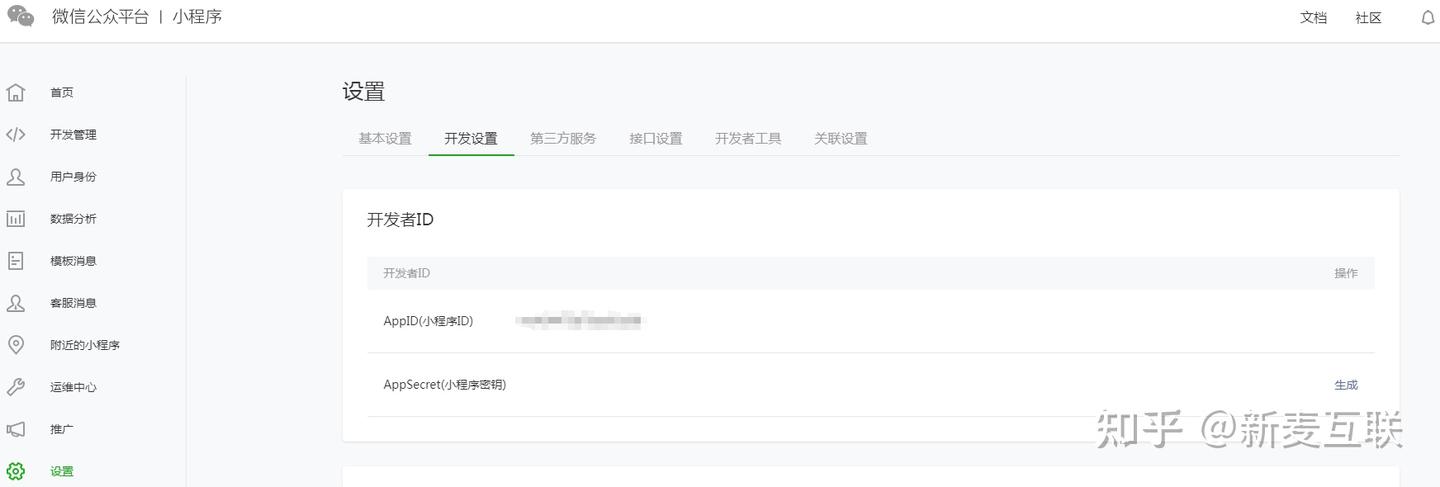The height and width of the screenshot is (487, 1440).
Task: Click the 模板消息 document icon
Action: pyautogui.click(x=16, y=261)
